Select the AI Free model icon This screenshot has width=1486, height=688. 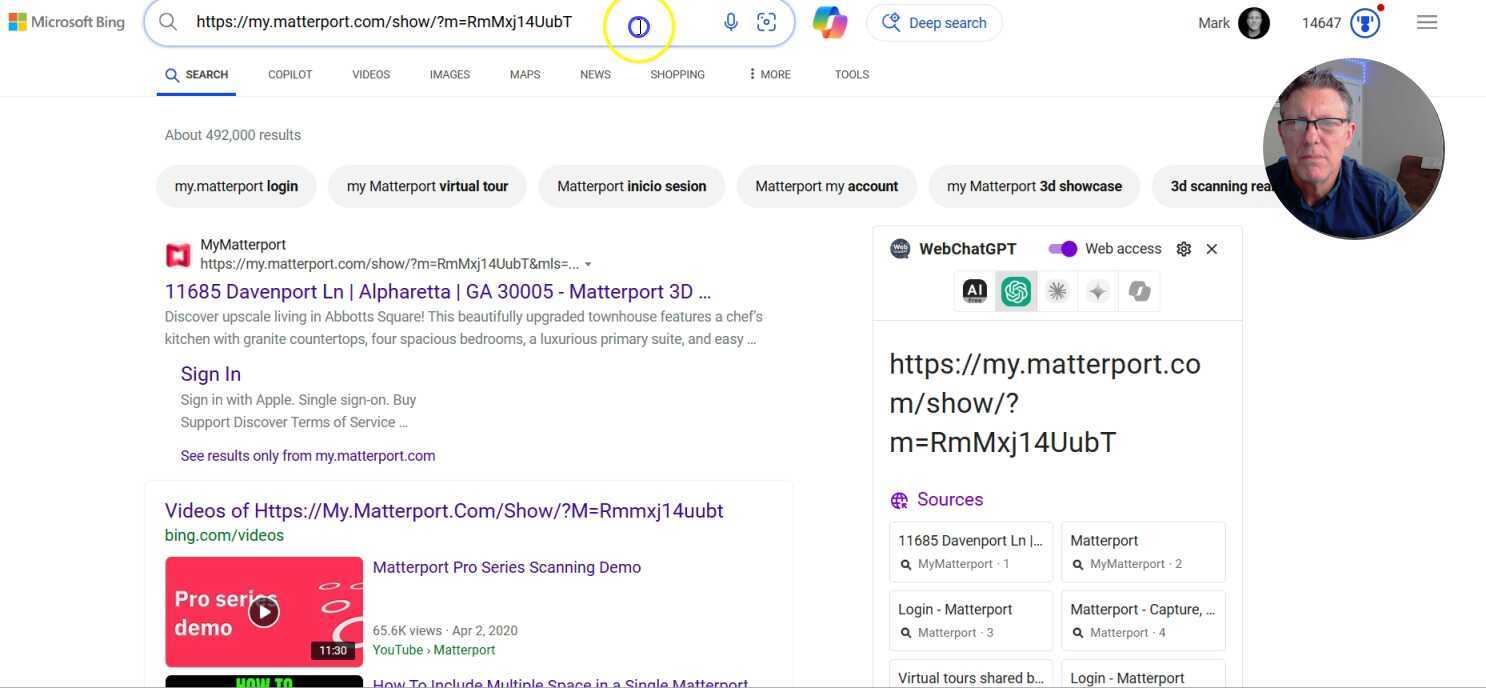(x=975, y=291)
